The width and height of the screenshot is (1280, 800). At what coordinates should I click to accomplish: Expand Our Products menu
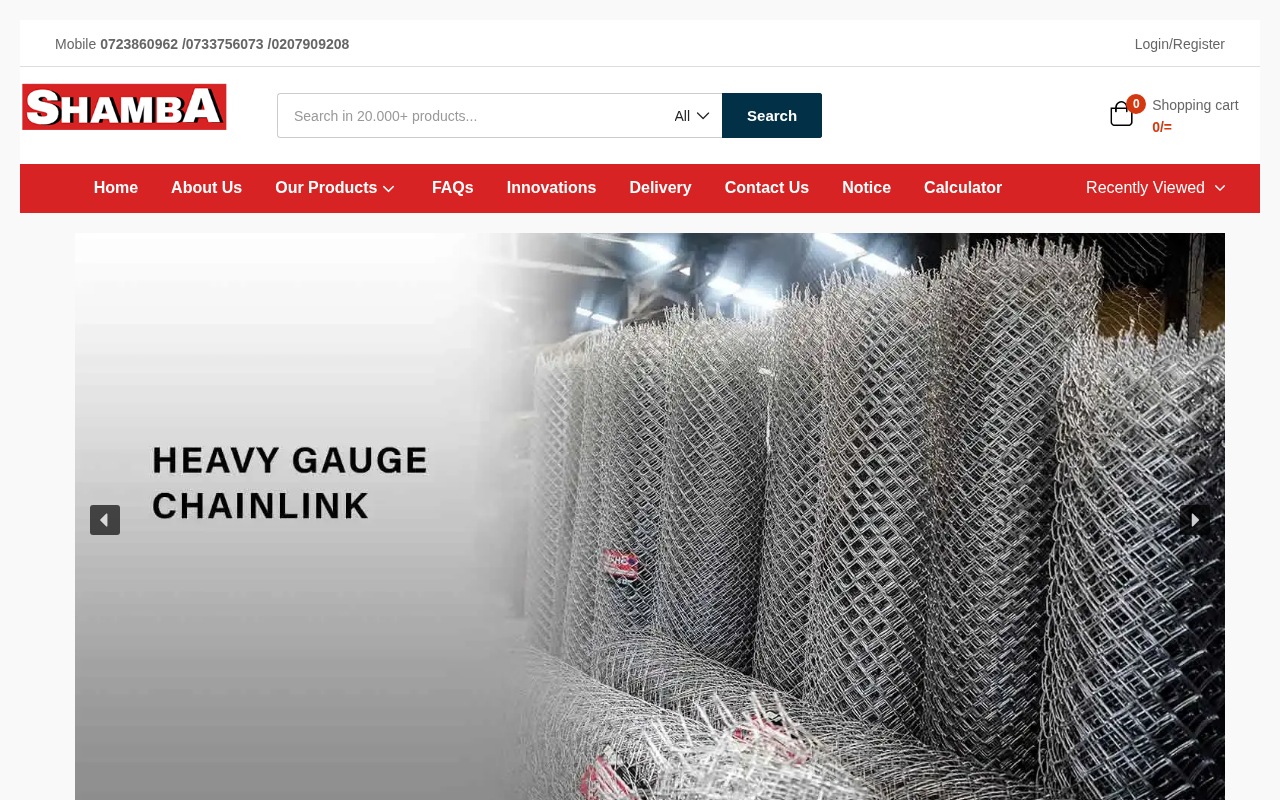pyautogui.click(x=335, y=188)
